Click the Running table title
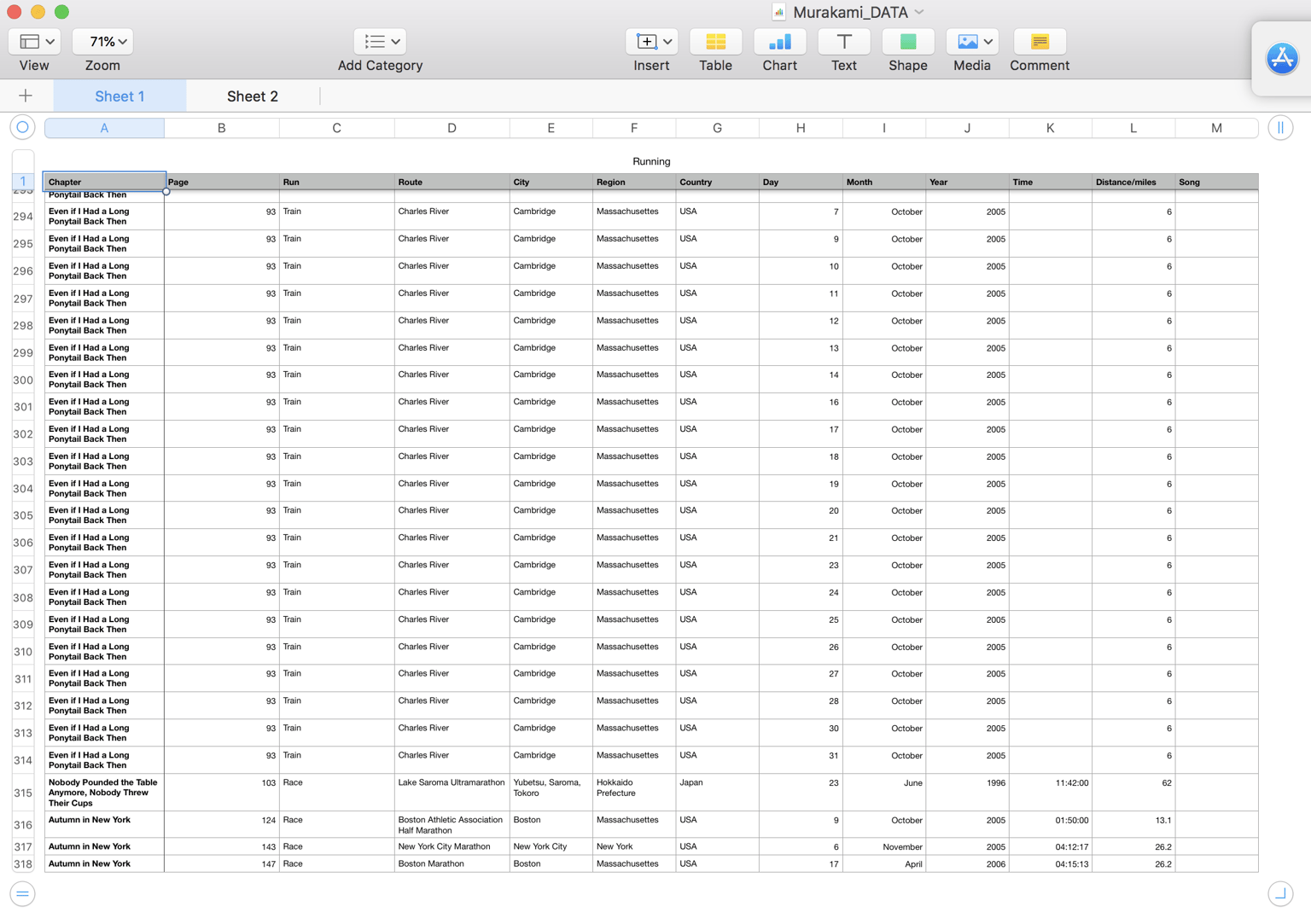The width and height of the screenshot is (1311, 924). click(x=651, y=161)
